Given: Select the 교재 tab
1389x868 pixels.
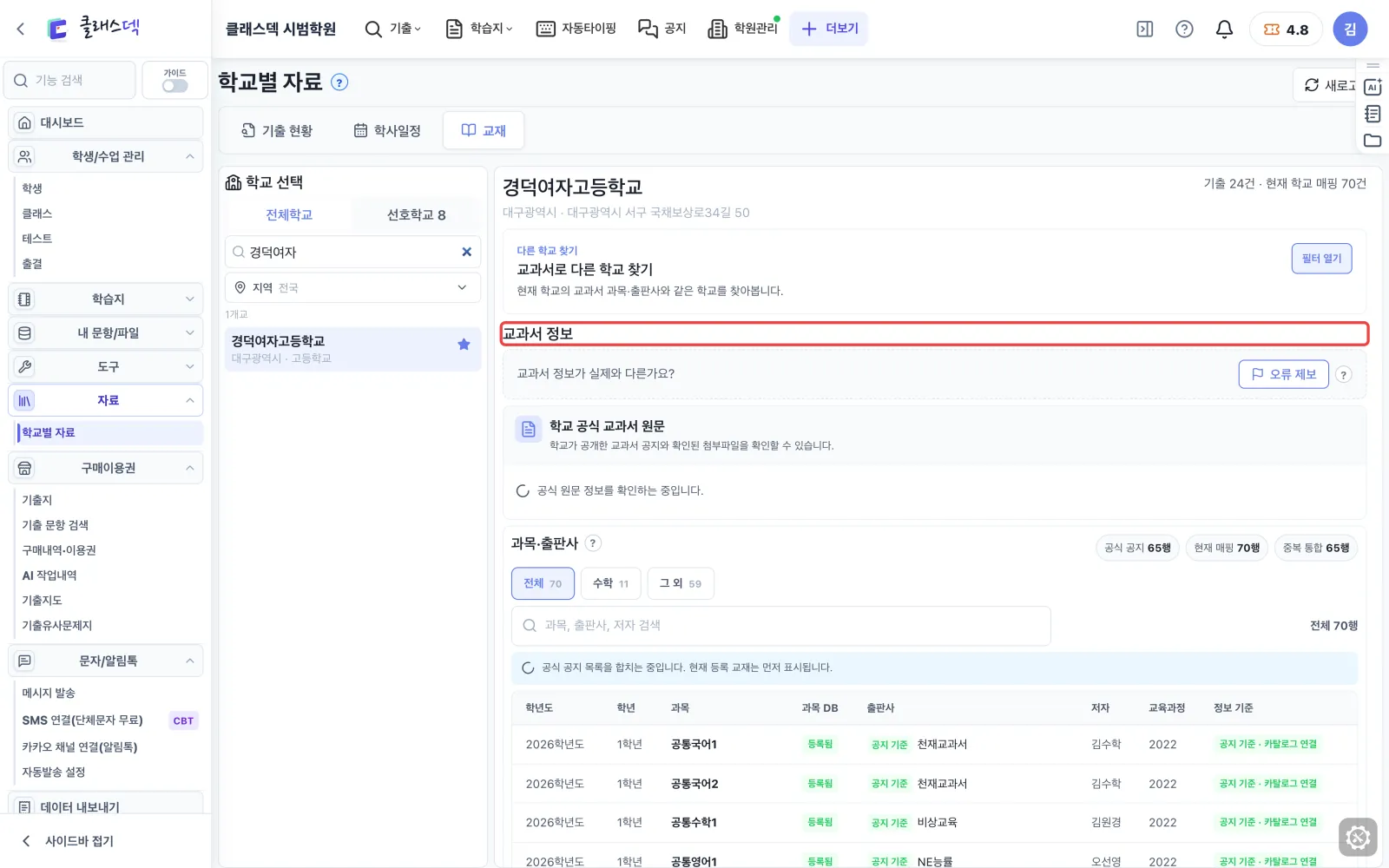Looking at the screenshot, I should pyautogui.click(x=484, y=130).
